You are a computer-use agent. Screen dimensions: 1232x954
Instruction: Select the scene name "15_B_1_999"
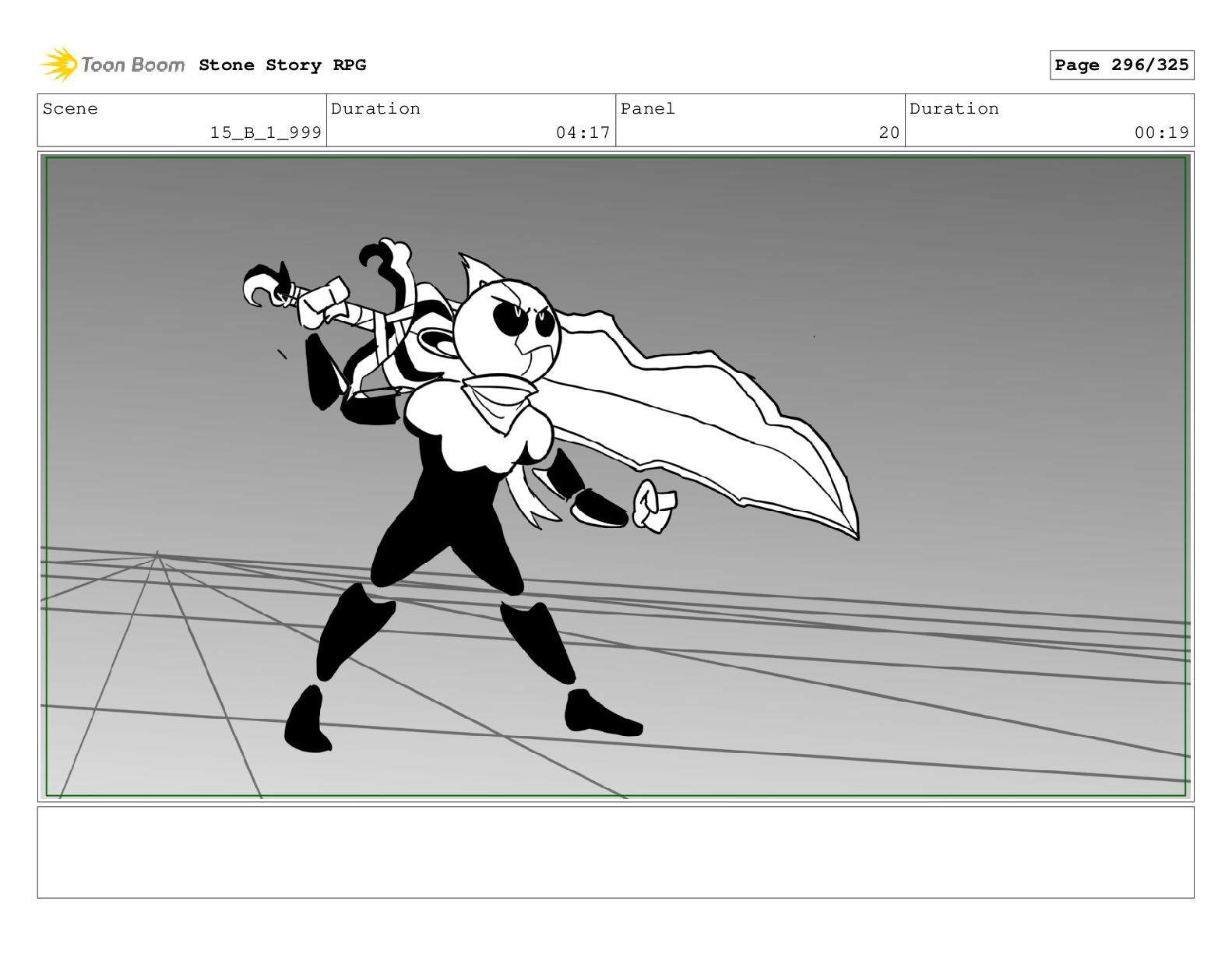(266, 132)
